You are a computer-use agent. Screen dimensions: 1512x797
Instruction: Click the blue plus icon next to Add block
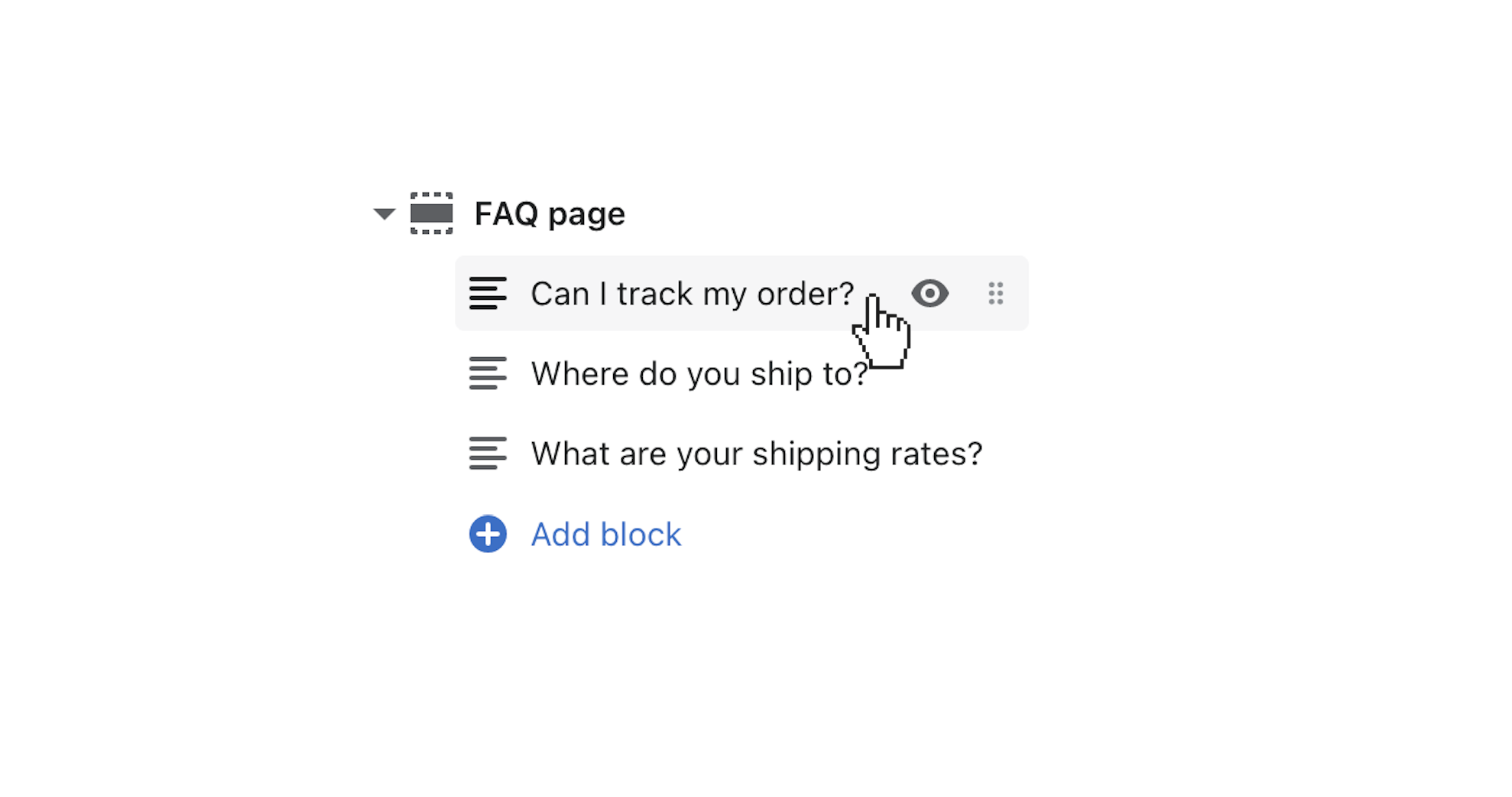point(487,534)
